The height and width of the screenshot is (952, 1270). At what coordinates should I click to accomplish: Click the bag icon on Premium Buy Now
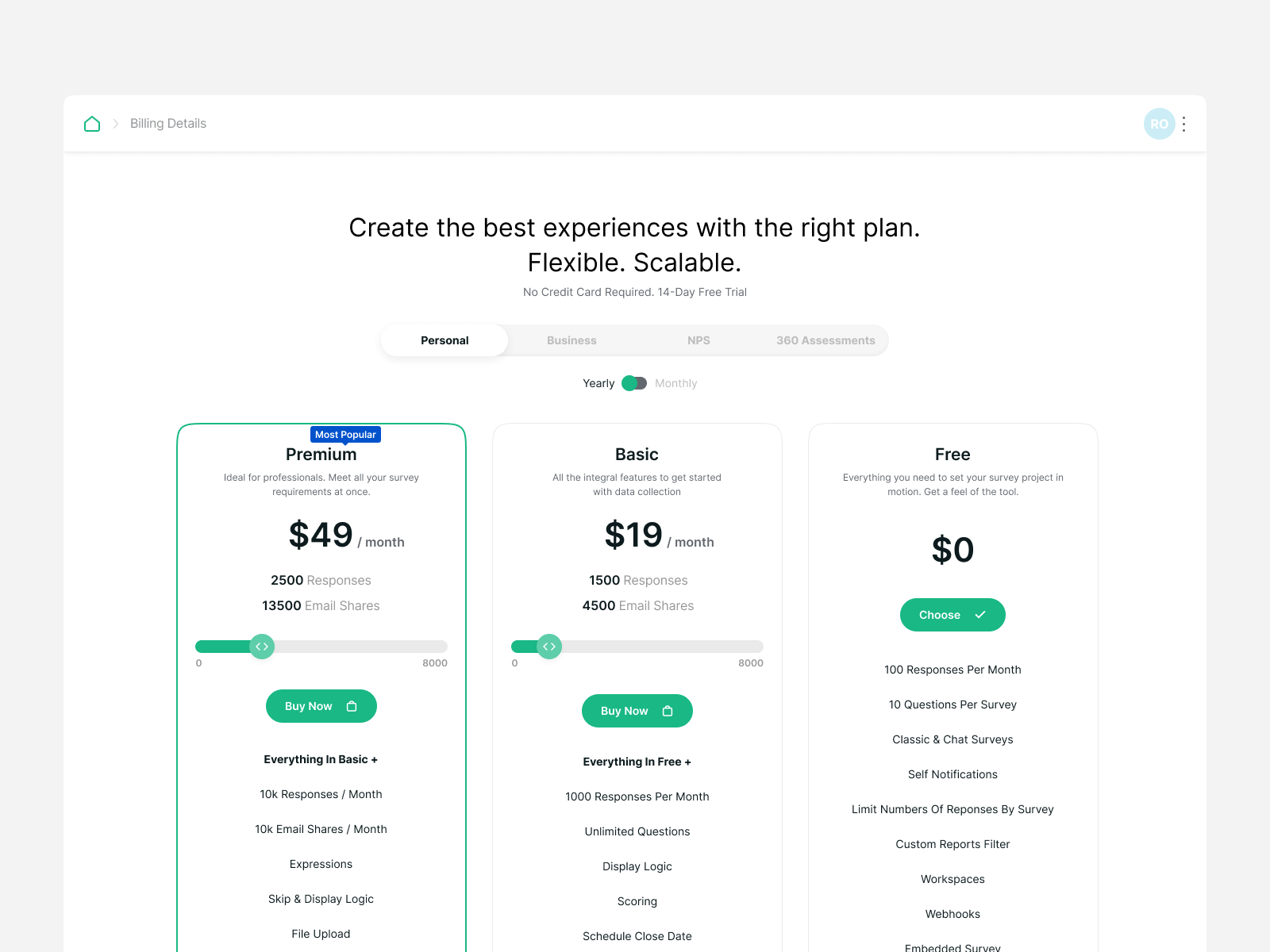click(x=352, y=706)
